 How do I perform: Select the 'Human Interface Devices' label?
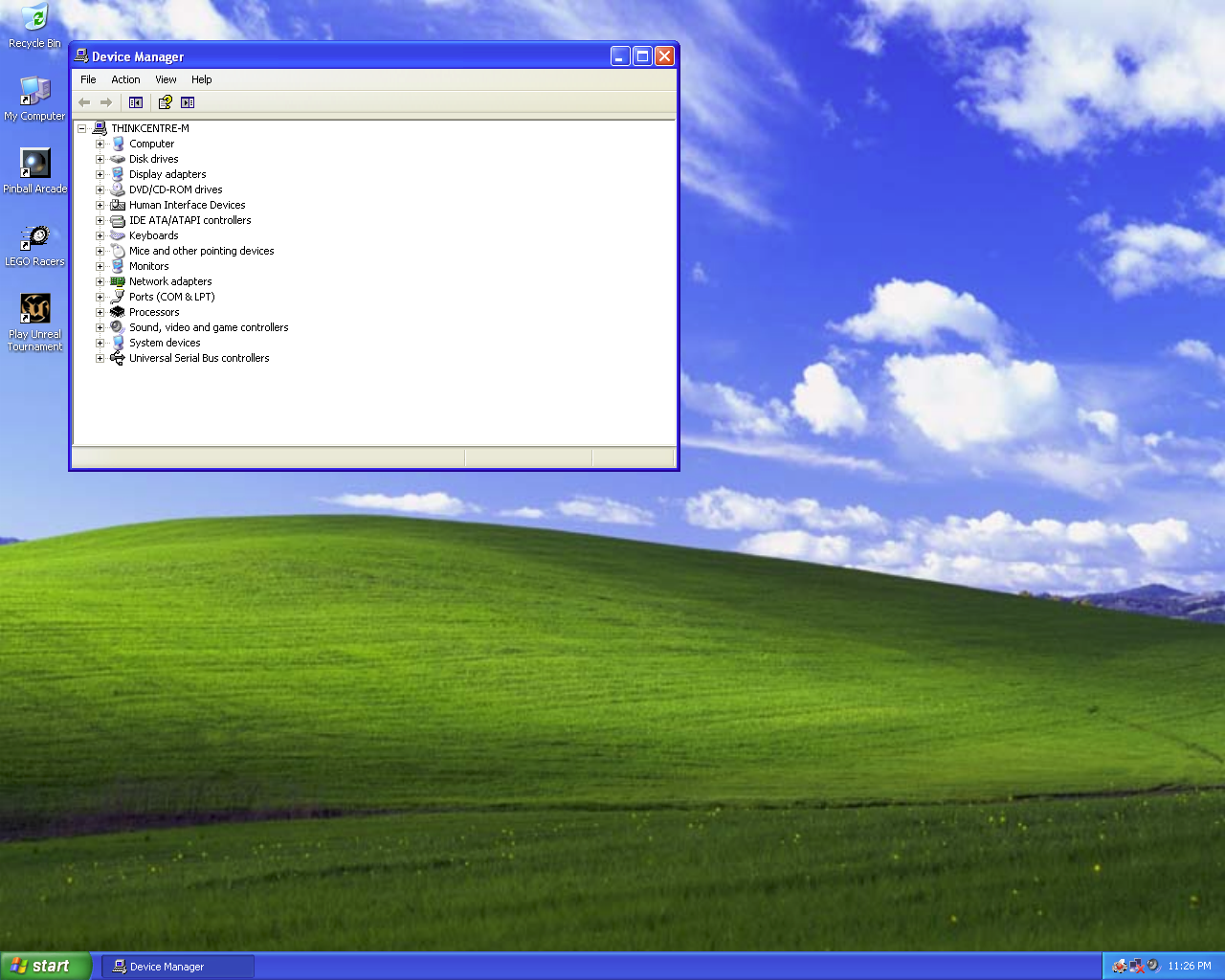[x=188, y=205]
